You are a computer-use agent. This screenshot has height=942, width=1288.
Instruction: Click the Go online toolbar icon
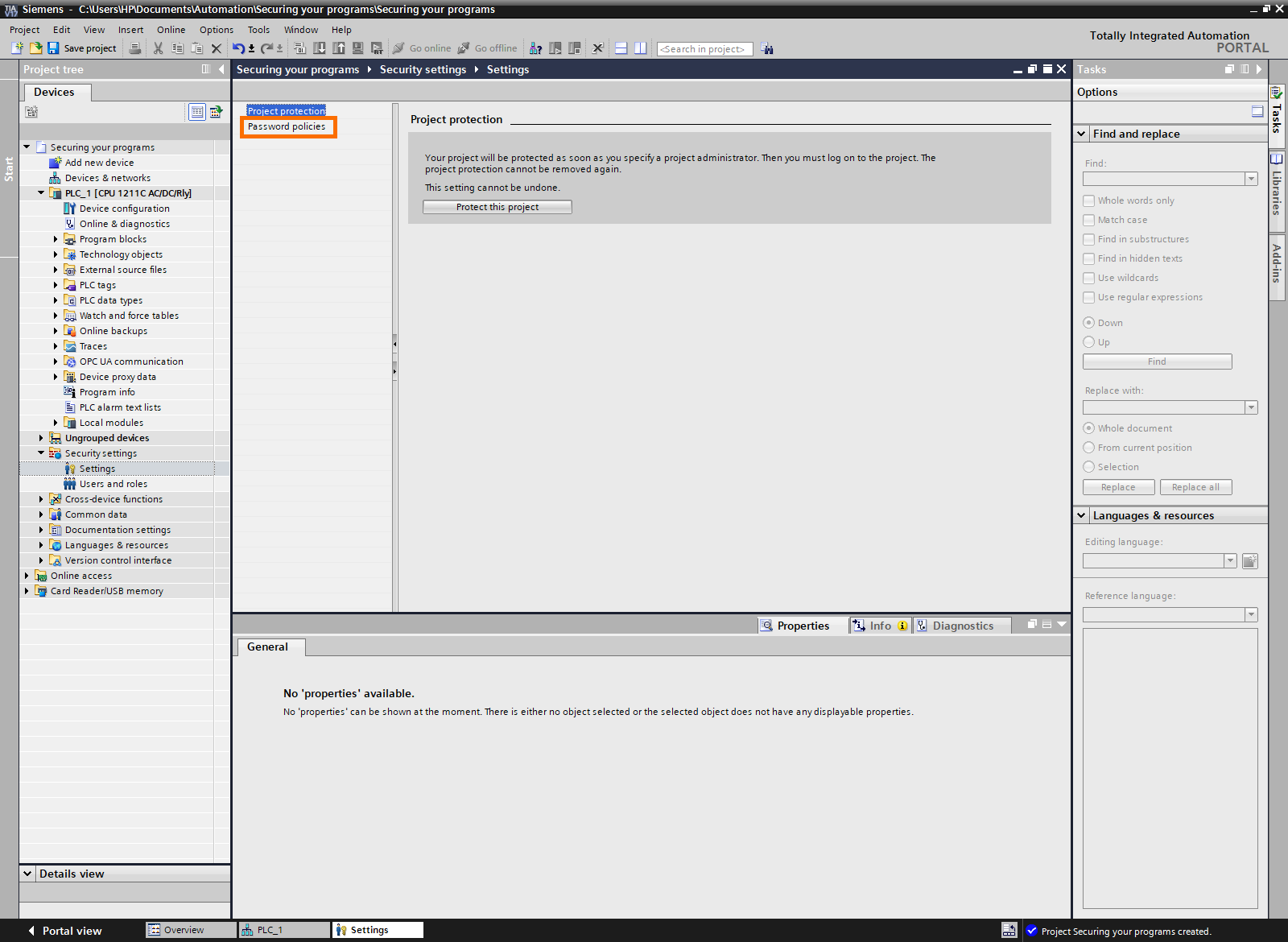[423, 48]
